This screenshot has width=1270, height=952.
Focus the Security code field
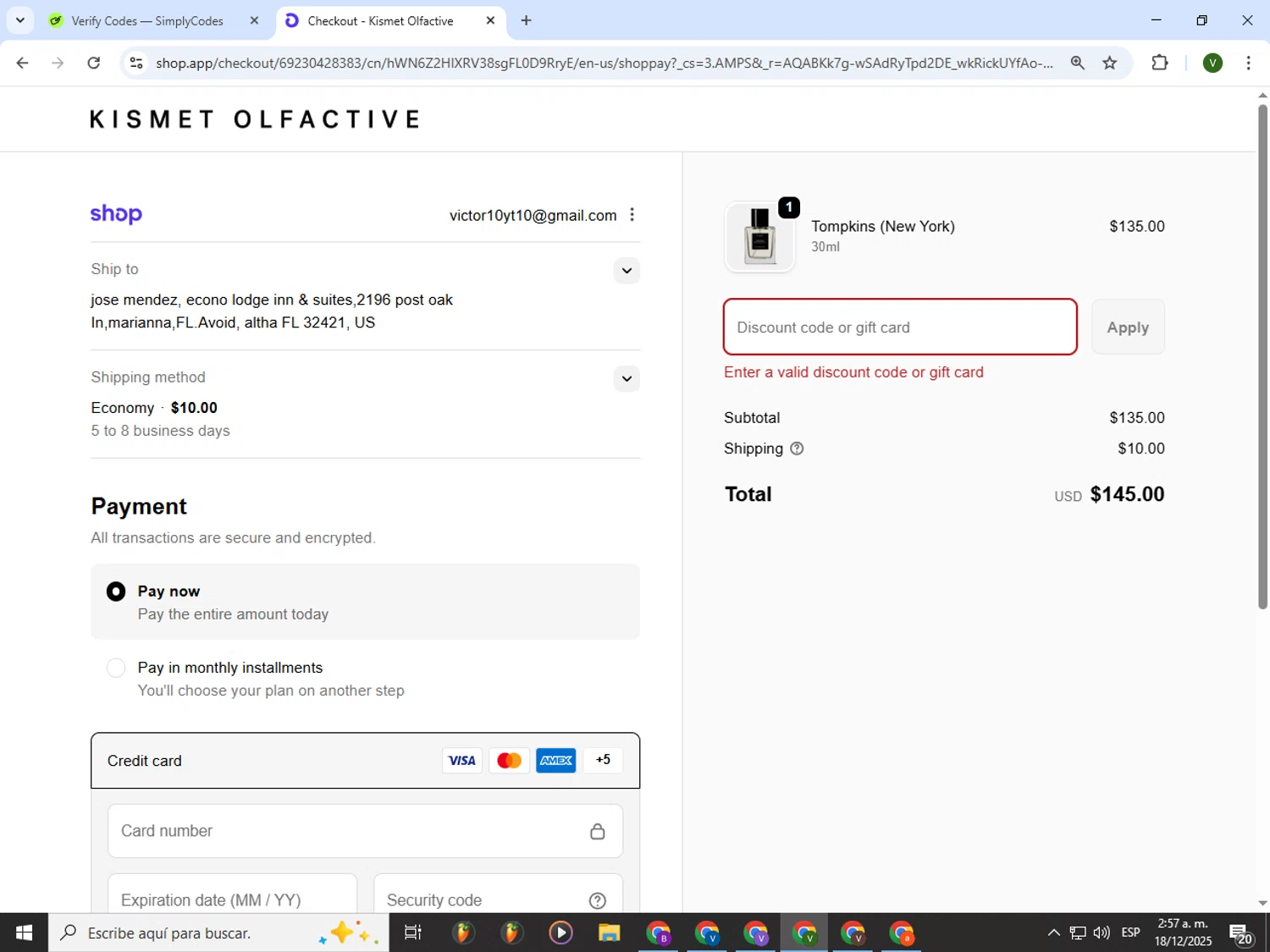(x=498, y=895)
